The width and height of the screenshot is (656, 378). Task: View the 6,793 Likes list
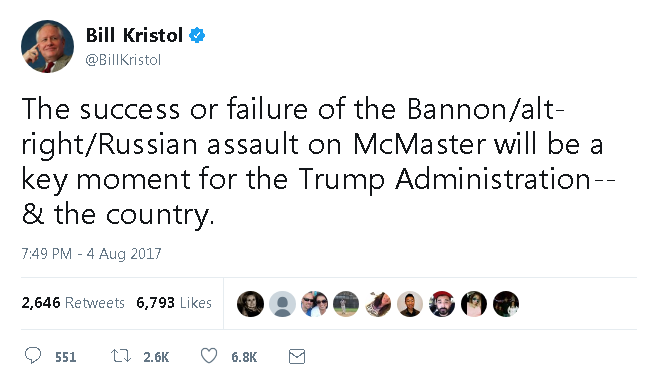pyautogui.click(x=174, y=302)
